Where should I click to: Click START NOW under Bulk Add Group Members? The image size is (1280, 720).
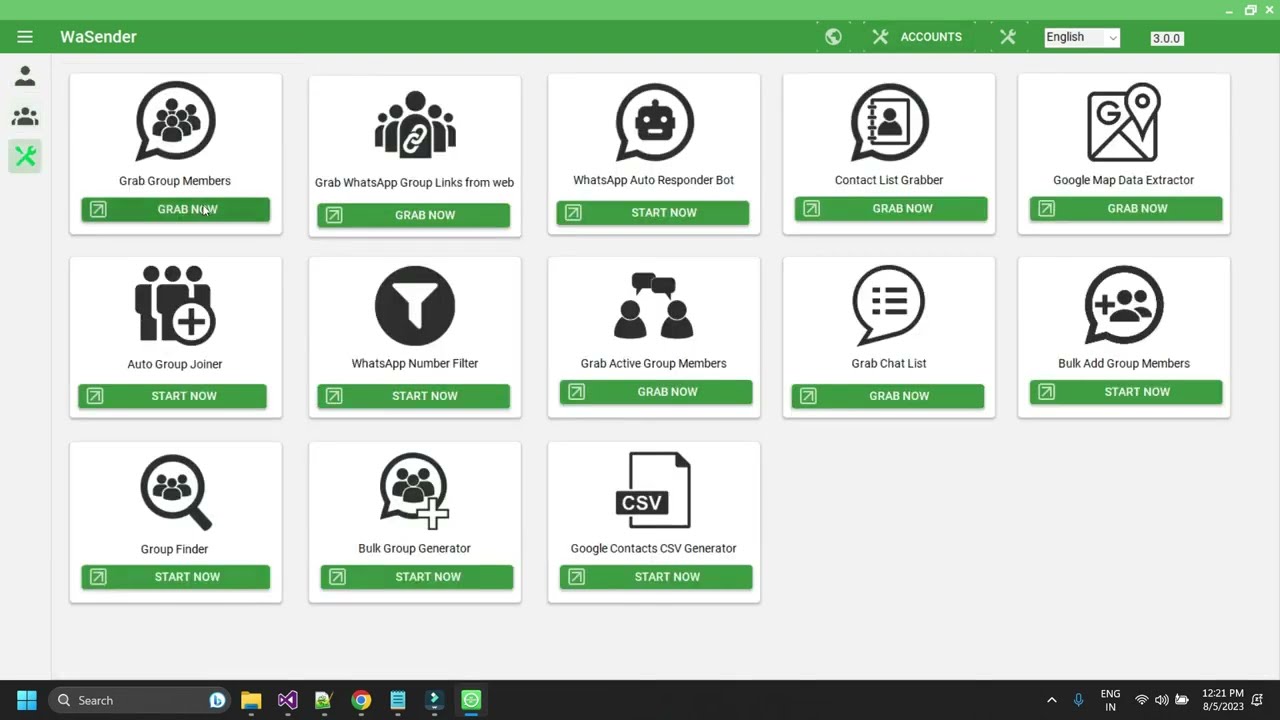[1126, 392]
